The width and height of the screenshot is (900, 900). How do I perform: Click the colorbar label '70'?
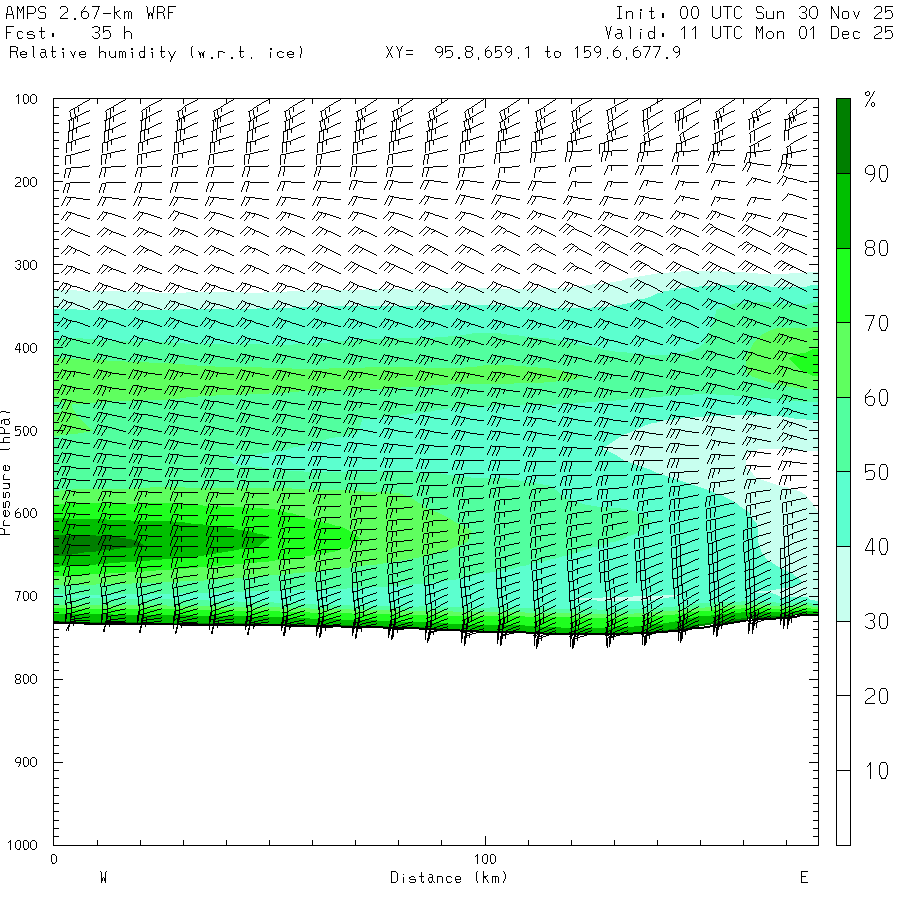coord(876,323)
